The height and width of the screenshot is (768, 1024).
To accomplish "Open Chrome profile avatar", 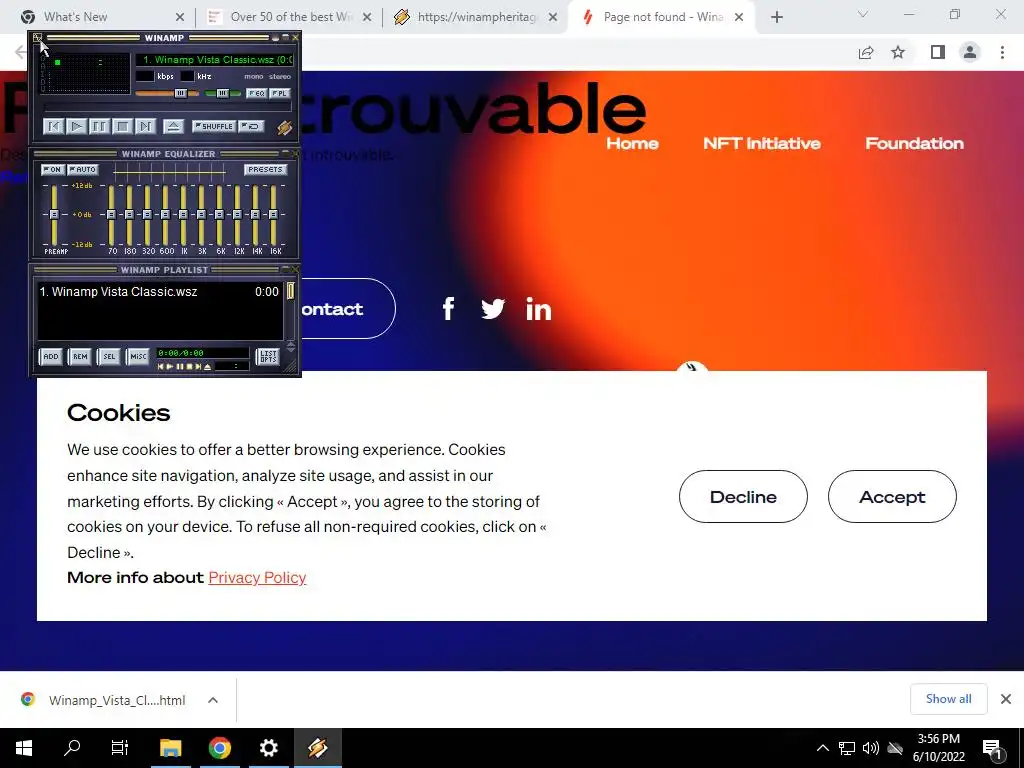I will click(970, 52).
